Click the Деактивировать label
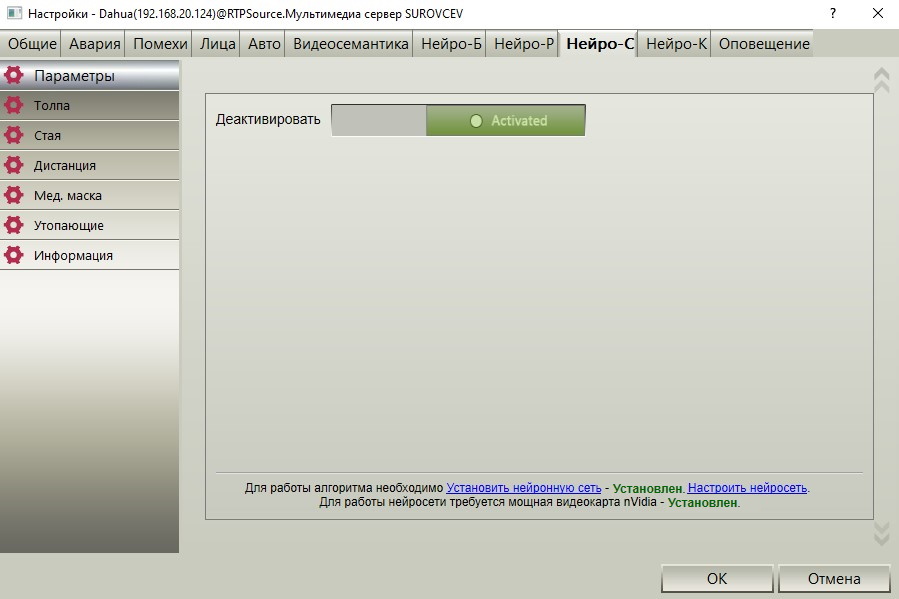Viewport: 899px width, 599px height. (268, 119)
